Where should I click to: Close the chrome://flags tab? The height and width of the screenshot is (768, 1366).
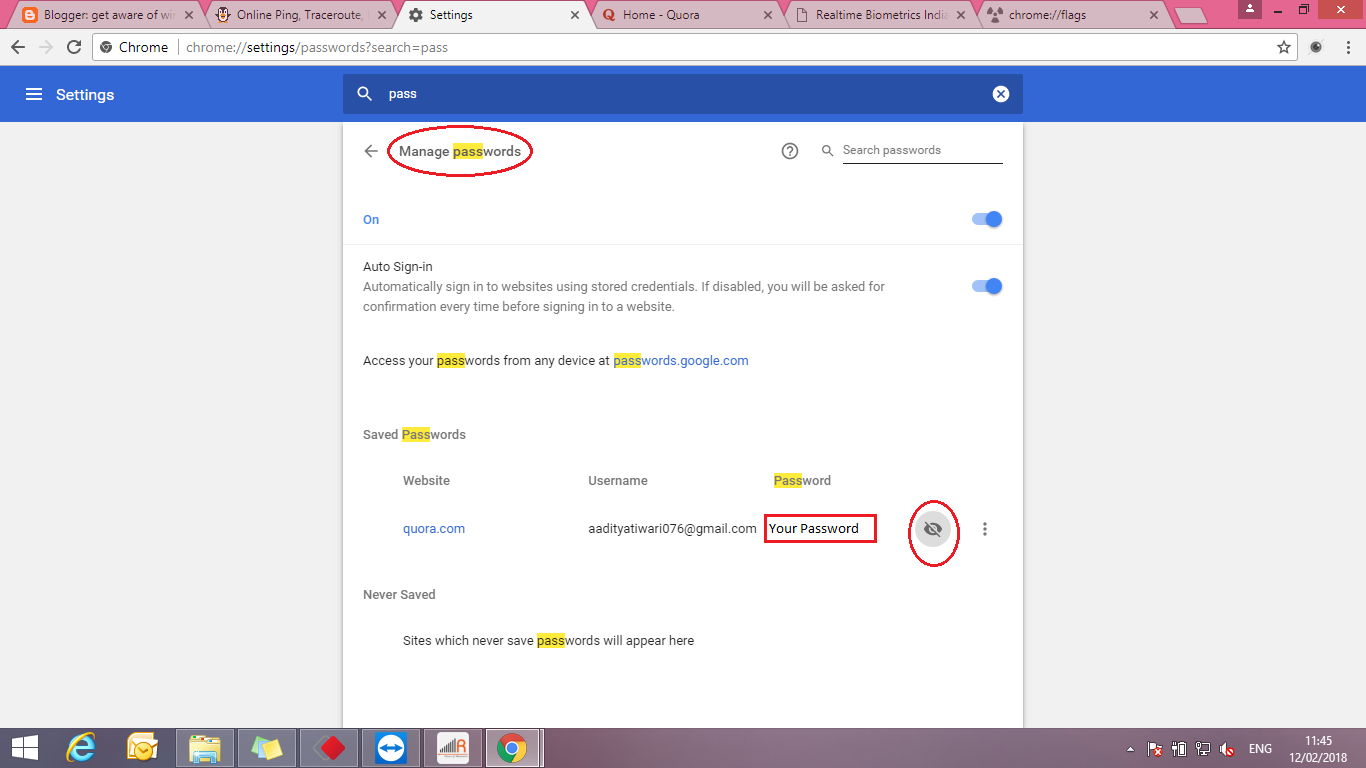[1155, 15]
